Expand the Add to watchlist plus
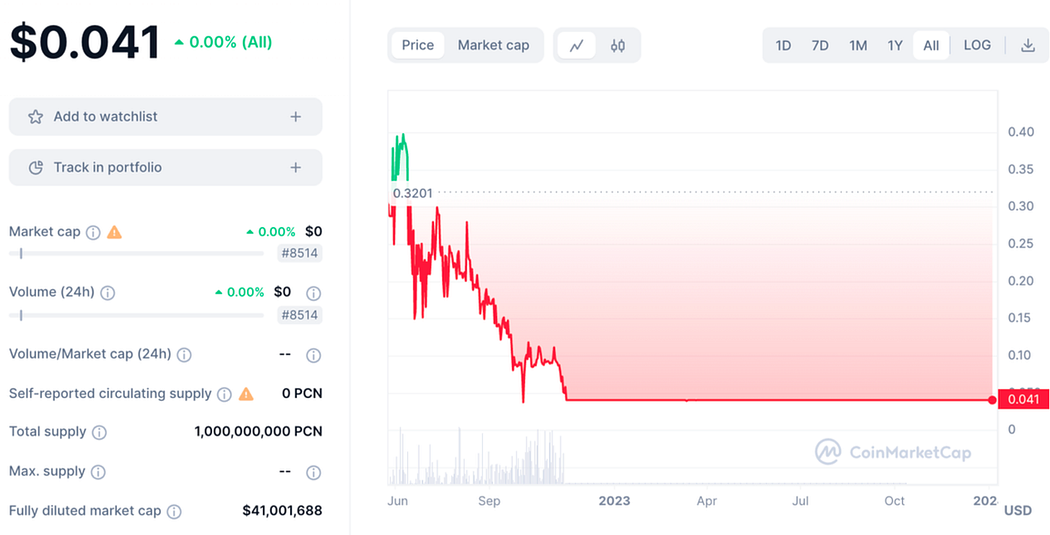Screen dimensions: 1050x535 [295, 117]
